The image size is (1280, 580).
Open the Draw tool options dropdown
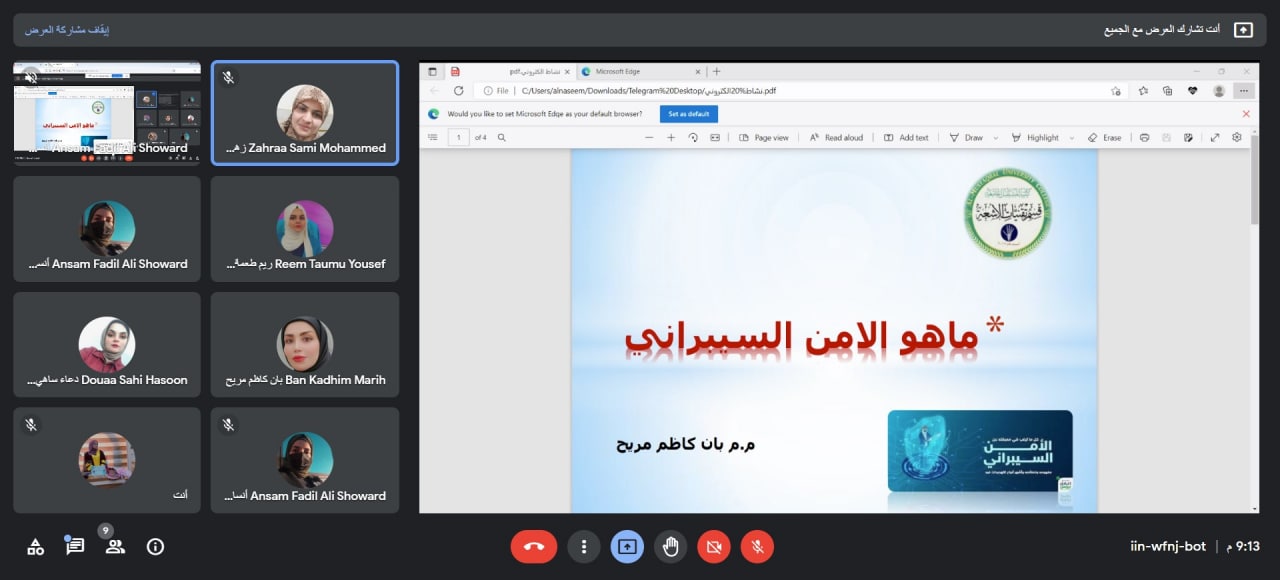tap(997, 137)
